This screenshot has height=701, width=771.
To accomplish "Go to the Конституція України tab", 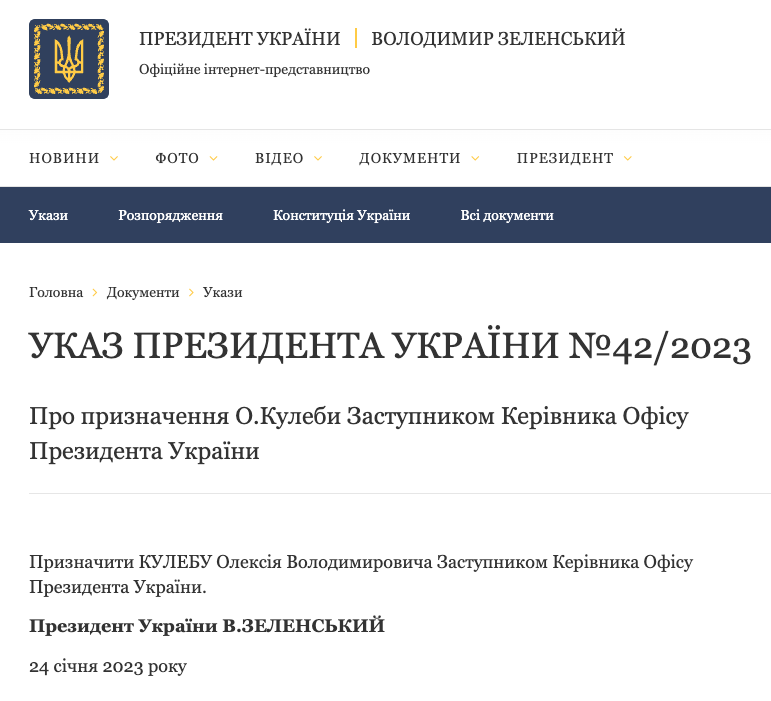I will (x=341, y=215).
